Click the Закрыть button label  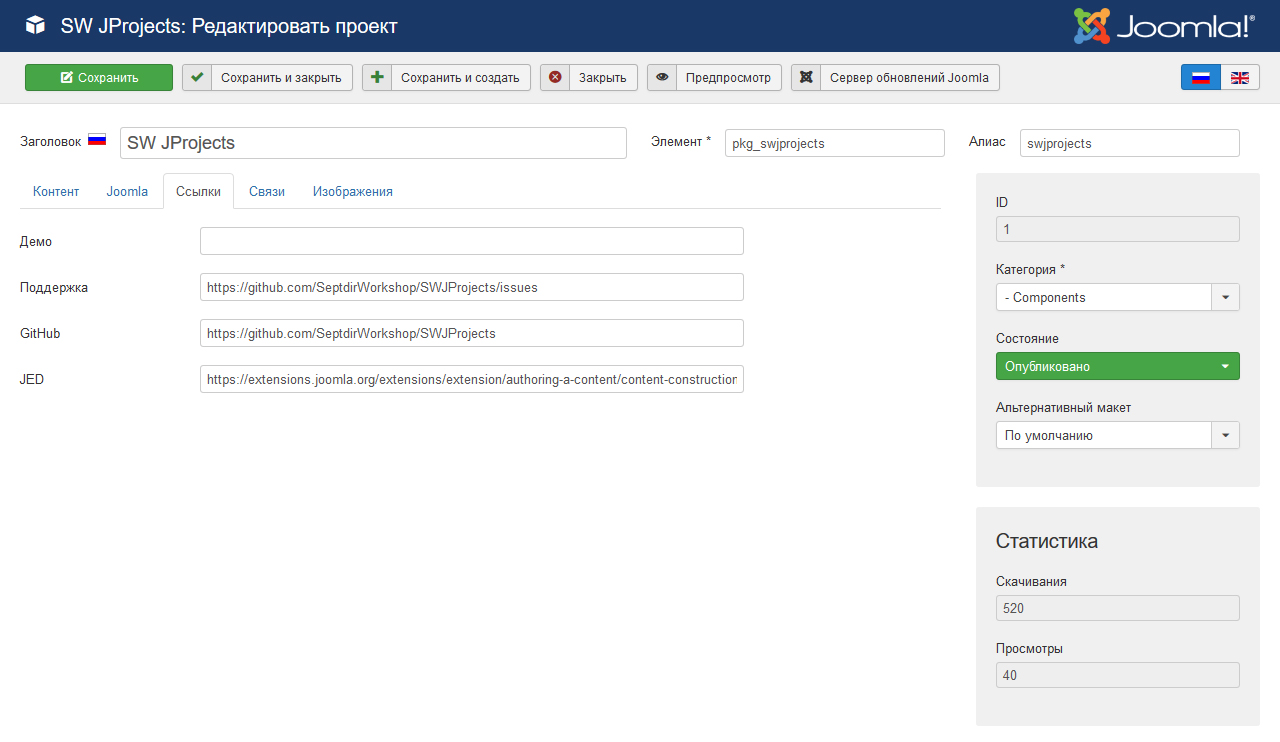(x=603, y=78)
